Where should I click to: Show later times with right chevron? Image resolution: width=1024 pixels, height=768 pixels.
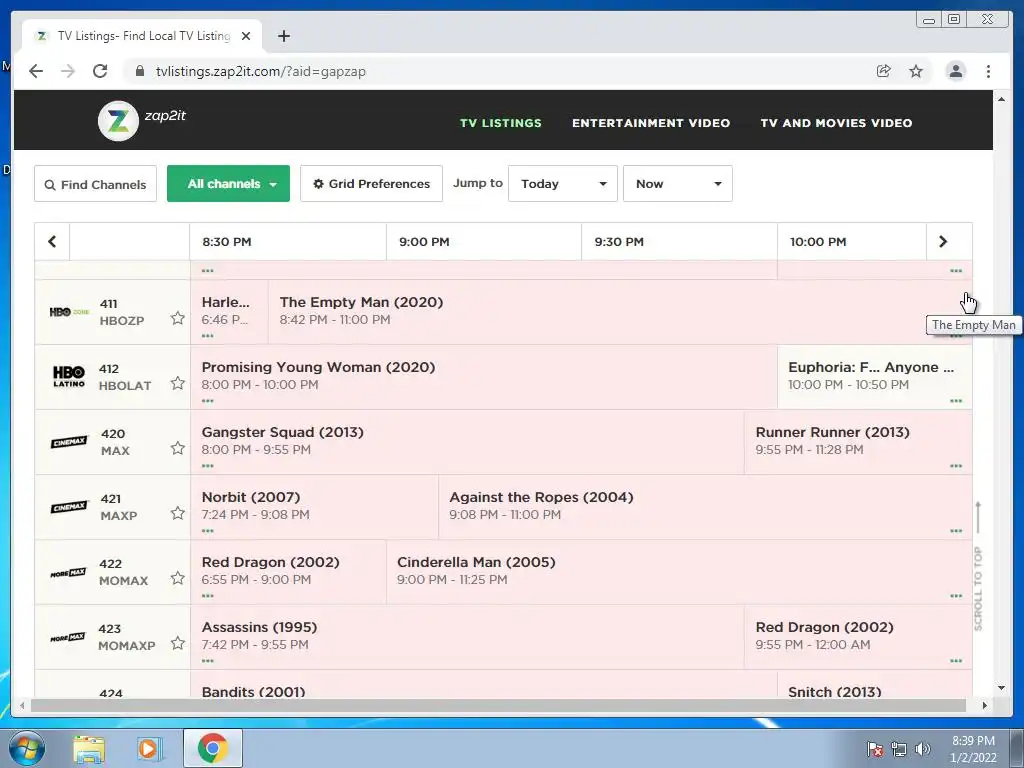tap(942, 242)
